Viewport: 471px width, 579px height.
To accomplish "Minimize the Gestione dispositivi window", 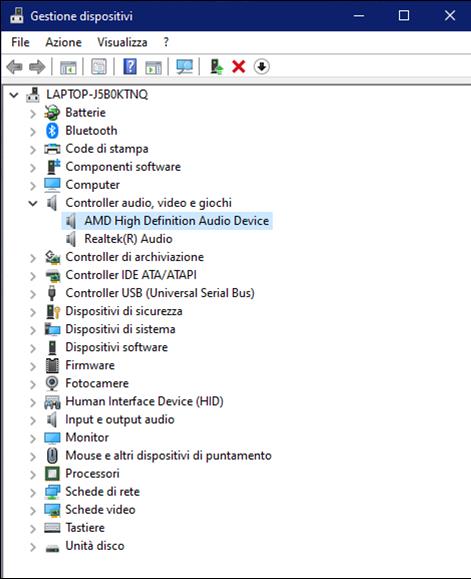I will click(x=359, y=16).
